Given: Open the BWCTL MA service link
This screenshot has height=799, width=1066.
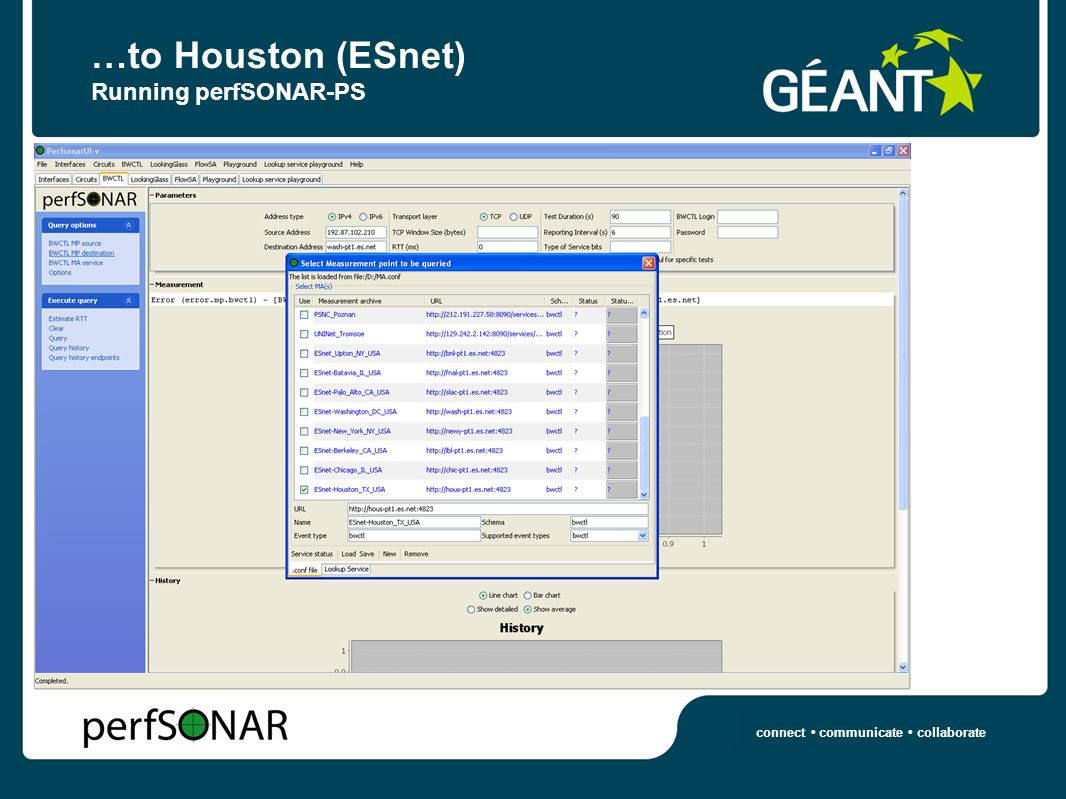Looking at the screenshot, I should [75, 262].
